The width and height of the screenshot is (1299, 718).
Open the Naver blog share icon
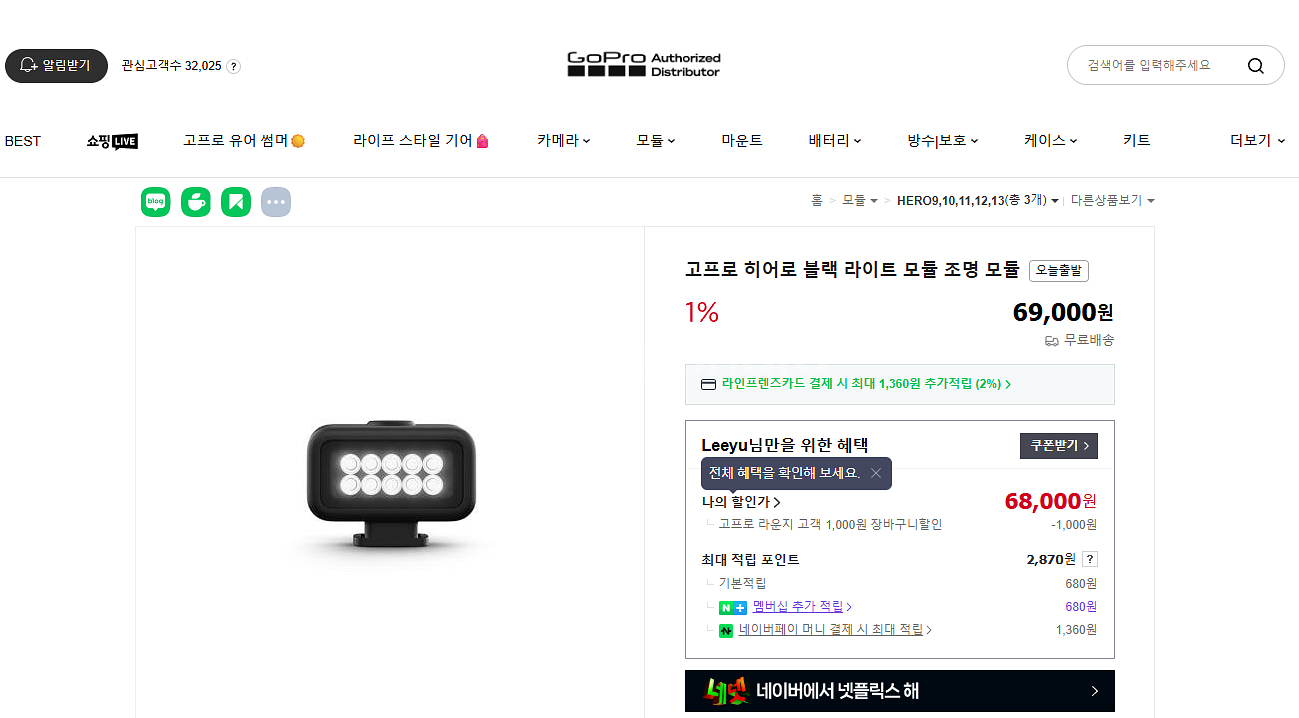tap(156, 202)
